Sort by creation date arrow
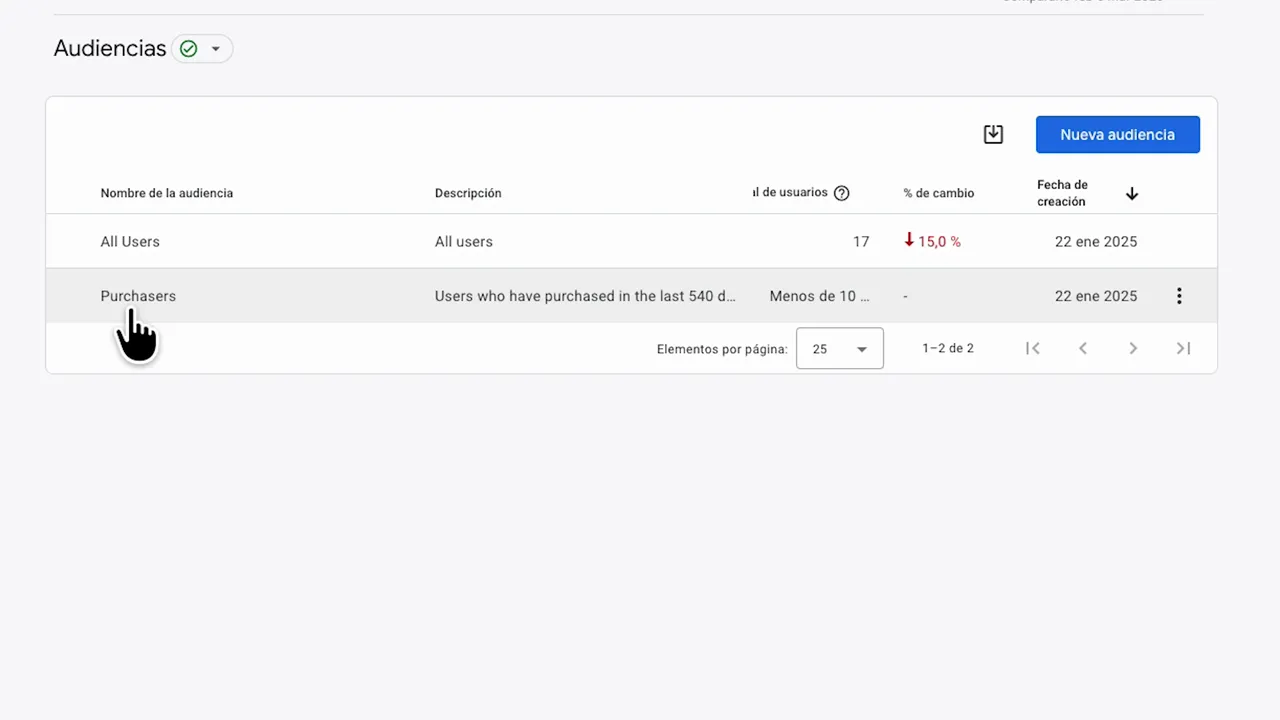1280x720 pixels. (x=1132, y=193)
